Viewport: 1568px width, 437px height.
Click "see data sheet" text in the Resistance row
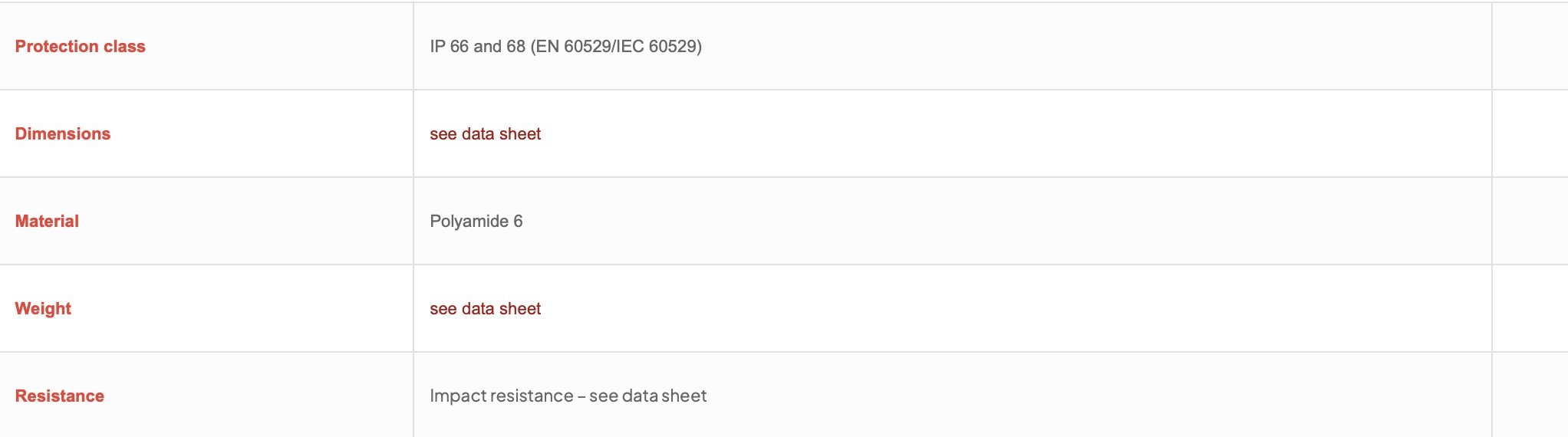tap(647, 396)
